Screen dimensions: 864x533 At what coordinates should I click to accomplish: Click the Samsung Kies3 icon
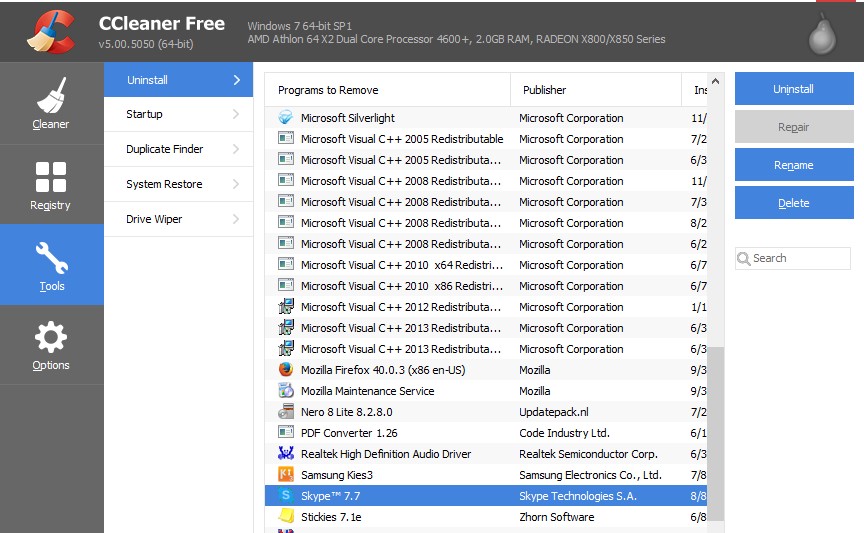[x=286, y=475]
